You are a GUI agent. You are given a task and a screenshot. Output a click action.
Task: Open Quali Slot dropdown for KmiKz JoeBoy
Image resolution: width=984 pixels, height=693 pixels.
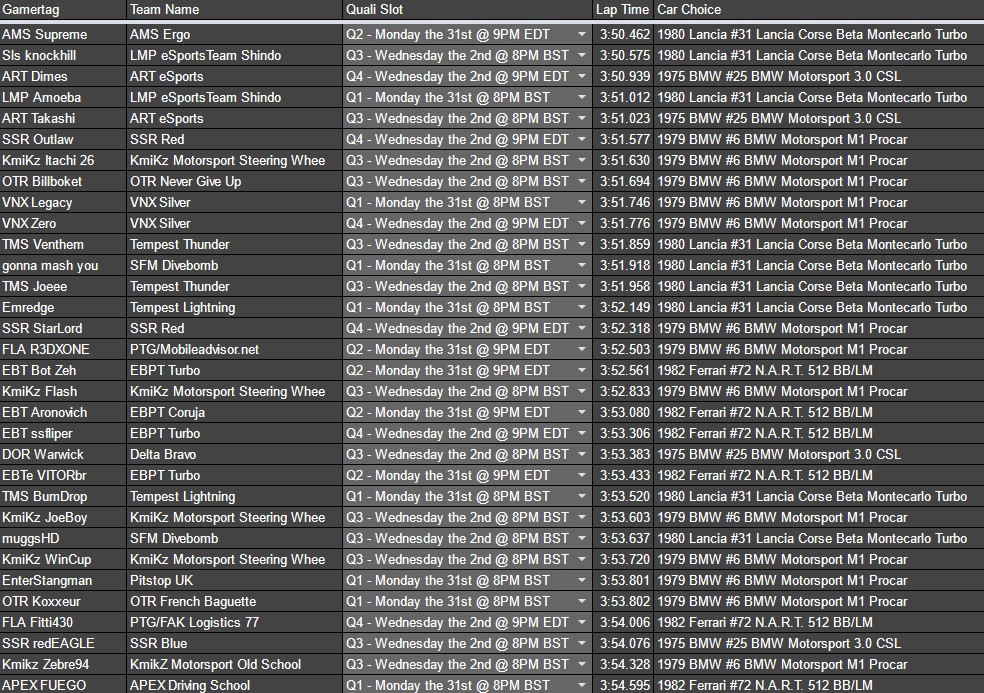click(x=582, y=517)
